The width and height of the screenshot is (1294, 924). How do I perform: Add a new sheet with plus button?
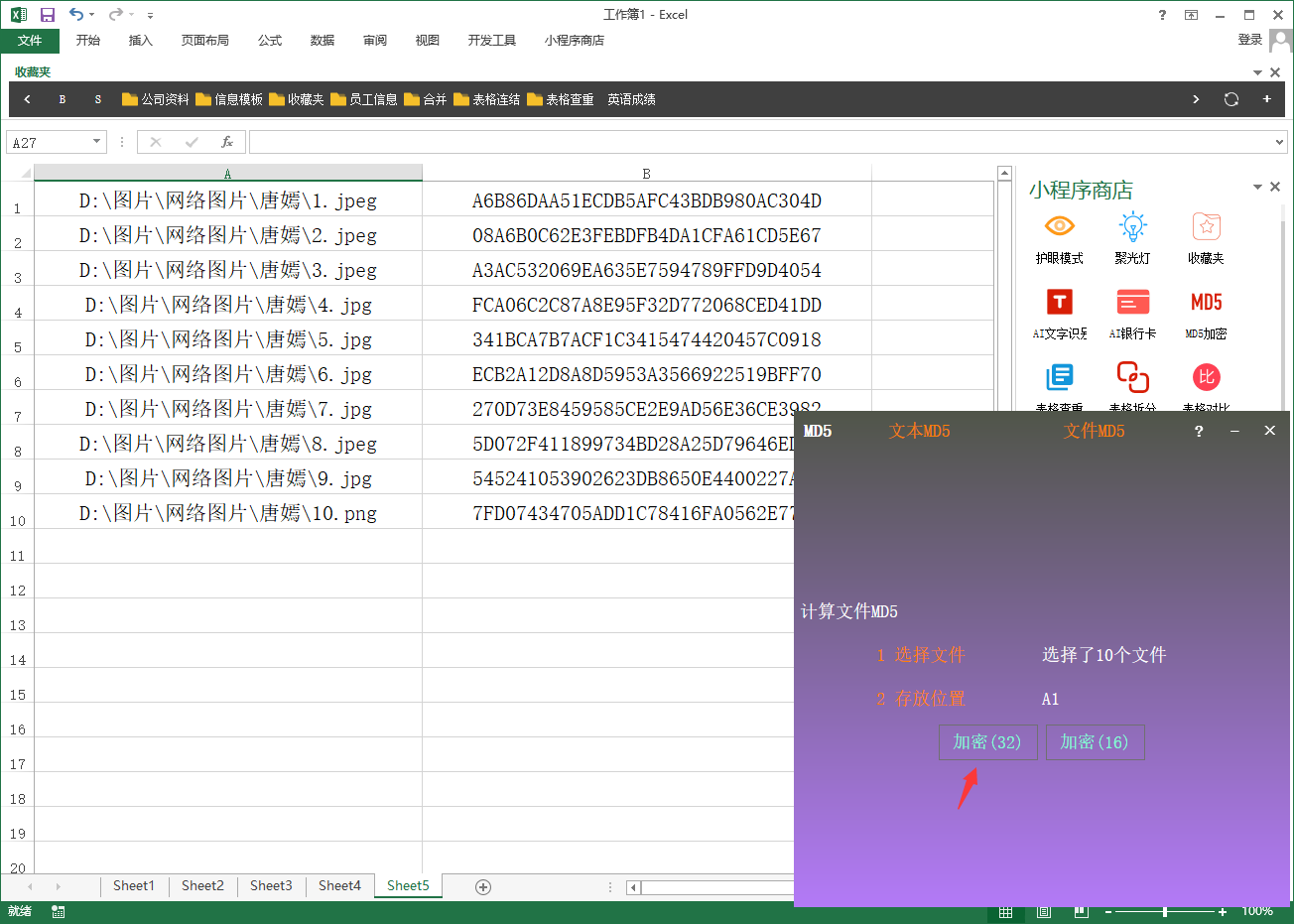tap(483, 887)
